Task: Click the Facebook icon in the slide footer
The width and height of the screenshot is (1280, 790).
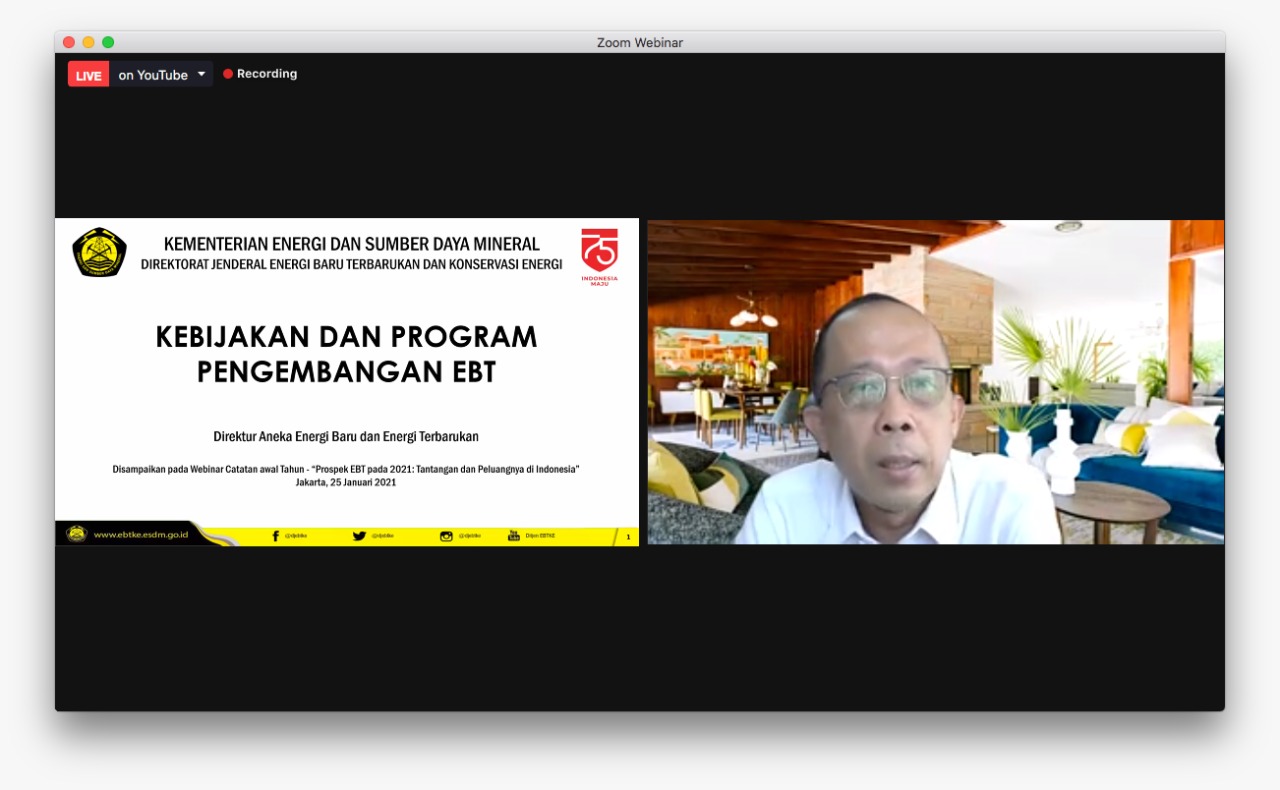Action: (x=274, y=535)
